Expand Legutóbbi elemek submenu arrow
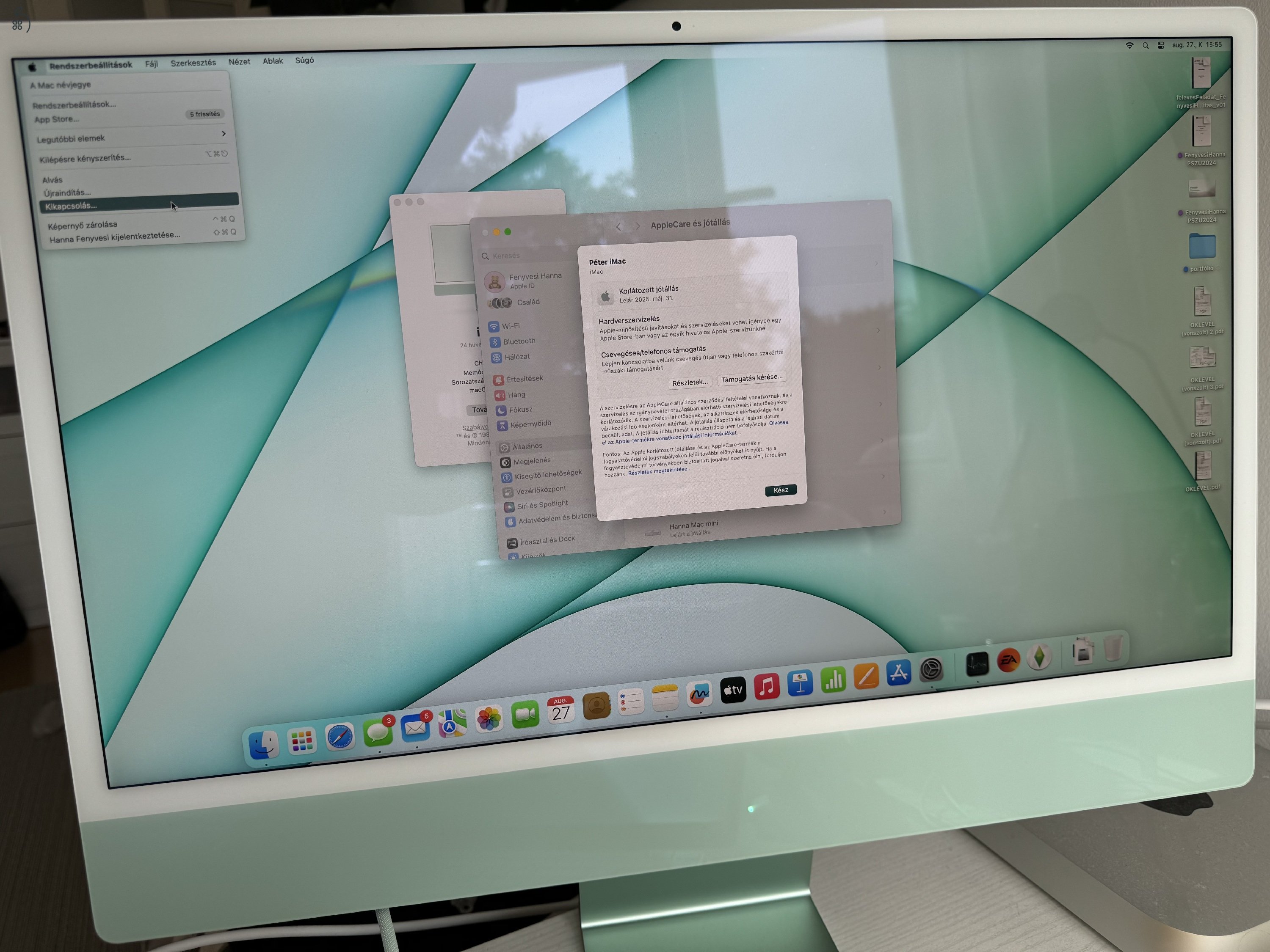Image resolution: width=1270 pixels, height=952 pixels. click(x=224, y=134)
